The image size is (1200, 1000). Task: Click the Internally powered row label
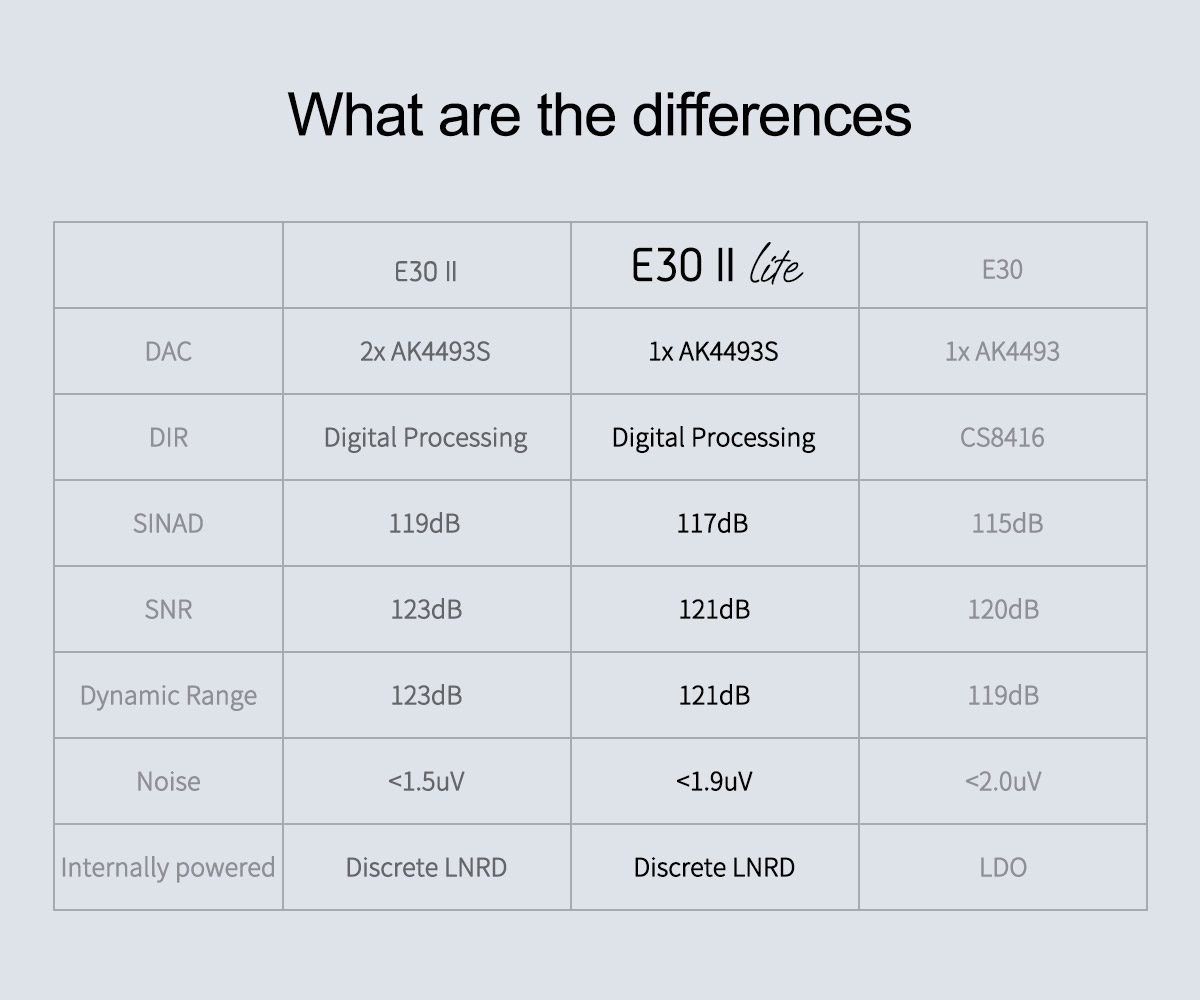point(168,868)
